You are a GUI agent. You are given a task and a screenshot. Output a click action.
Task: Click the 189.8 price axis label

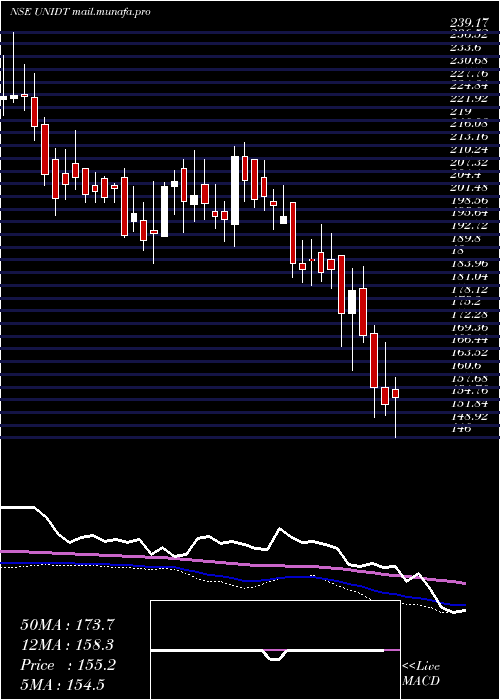(x=465, y=238)
